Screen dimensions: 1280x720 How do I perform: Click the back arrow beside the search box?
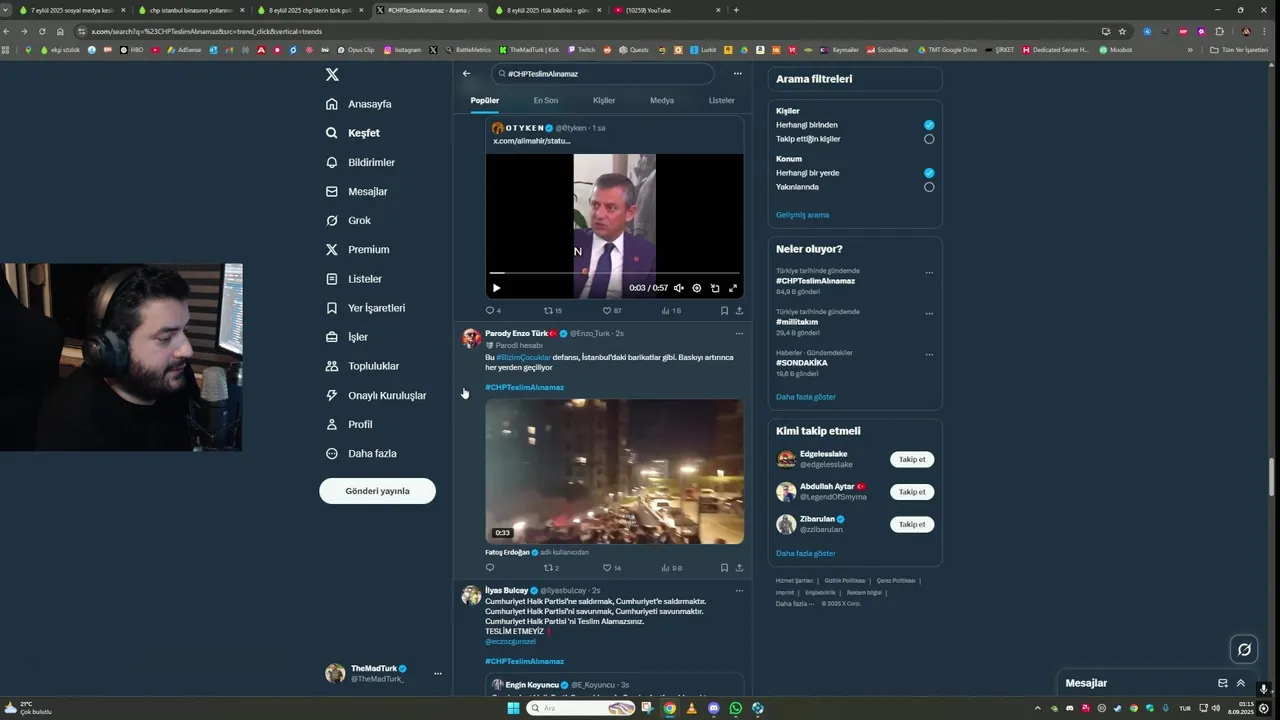click(466, 73)
